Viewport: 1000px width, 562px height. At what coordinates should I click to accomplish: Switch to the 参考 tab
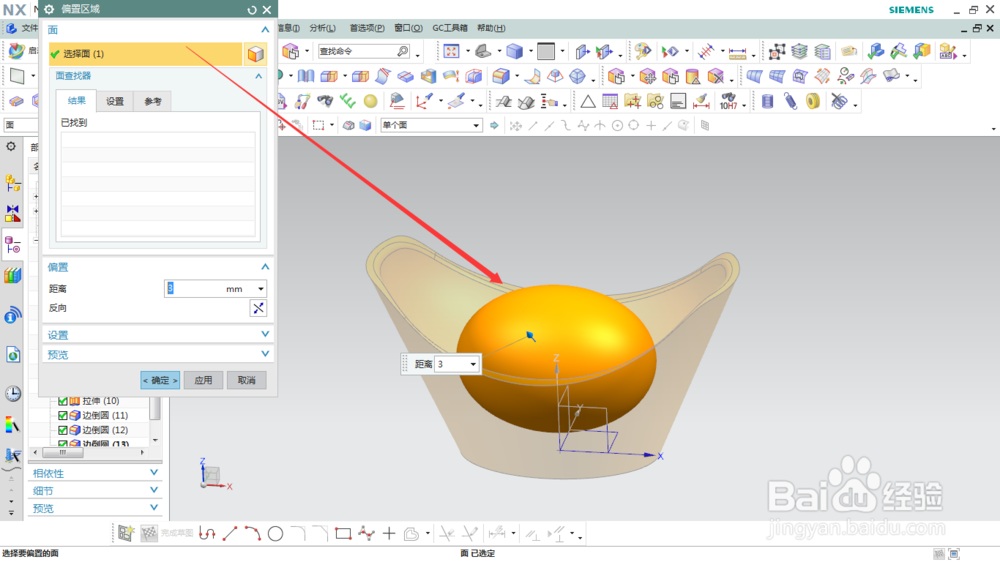pyautogui.click(x=152, y=101)
